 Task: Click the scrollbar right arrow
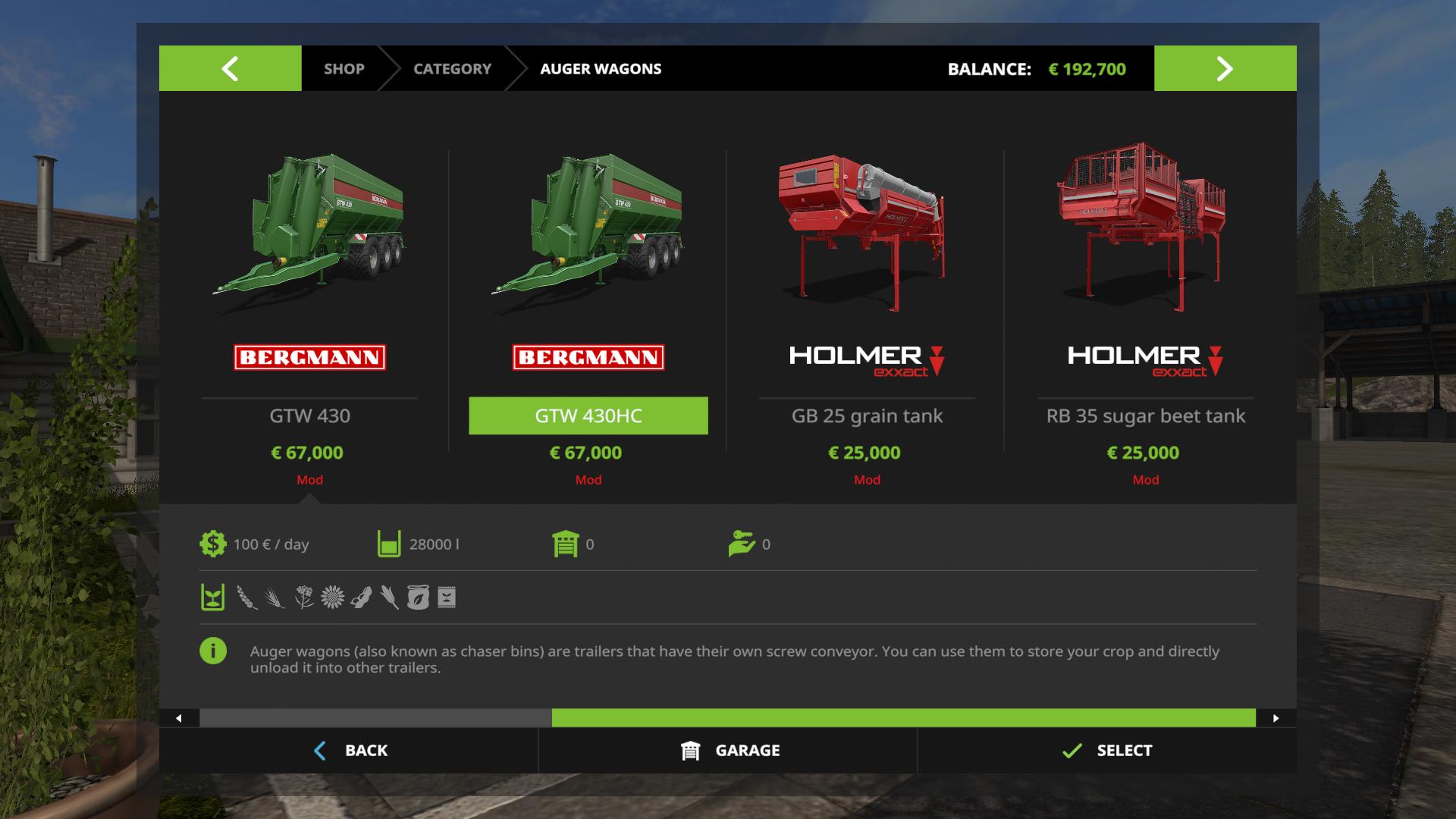pos(1276,718)
